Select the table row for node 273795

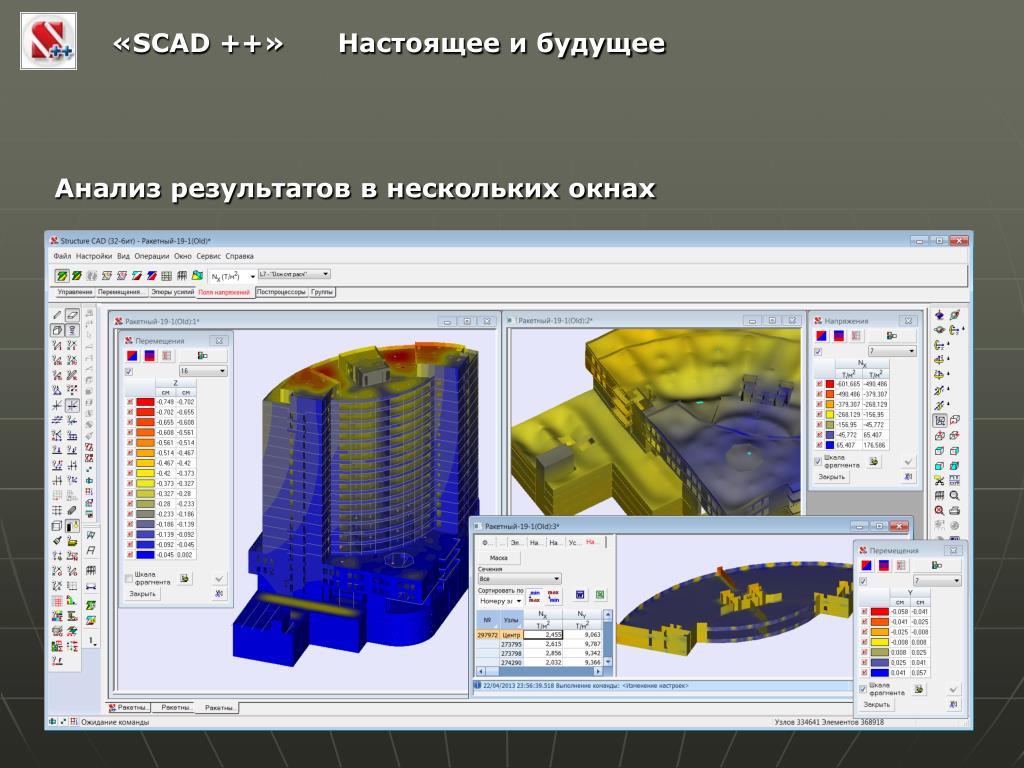click(x=539, y=644)
